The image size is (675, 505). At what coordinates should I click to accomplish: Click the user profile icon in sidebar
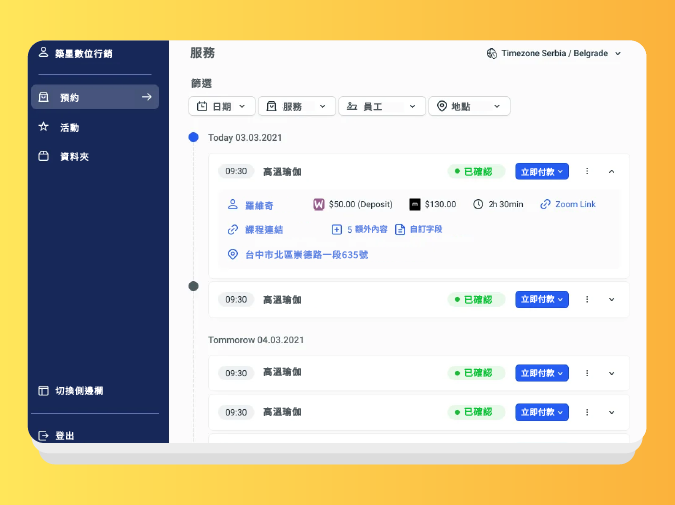(43, 52)
